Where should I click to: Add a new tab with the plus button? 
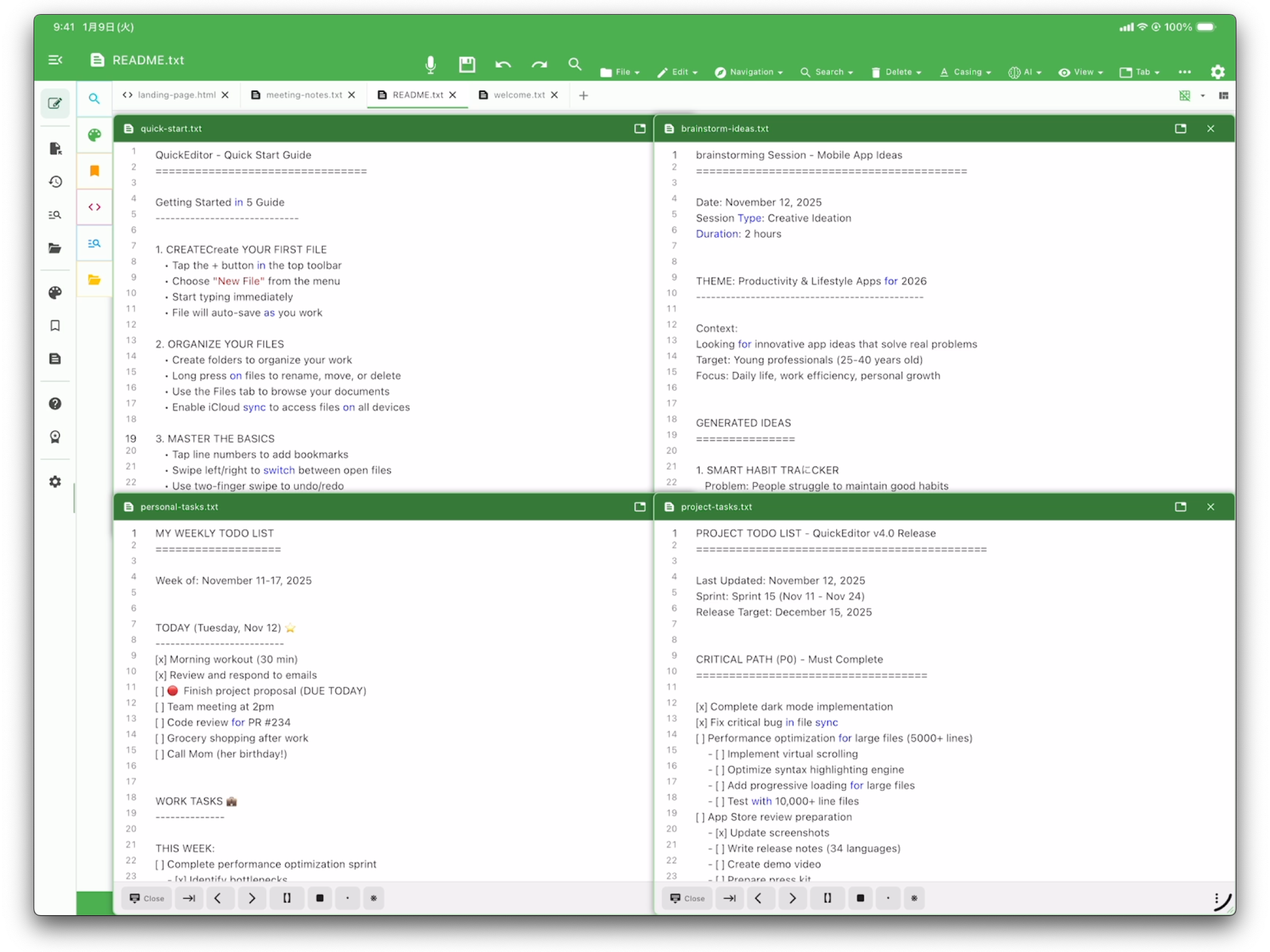click(583, 95)
